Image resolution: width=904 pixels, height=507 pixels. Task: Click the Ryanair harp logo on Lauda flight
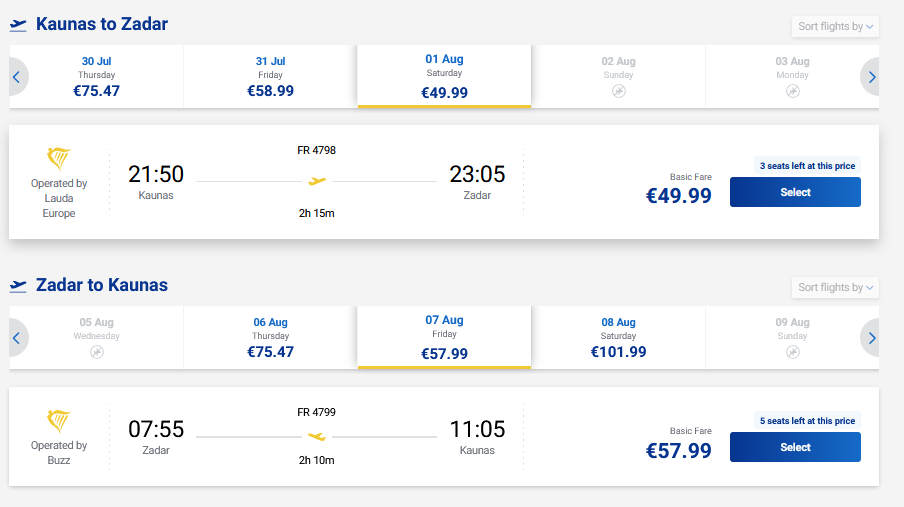59,158
